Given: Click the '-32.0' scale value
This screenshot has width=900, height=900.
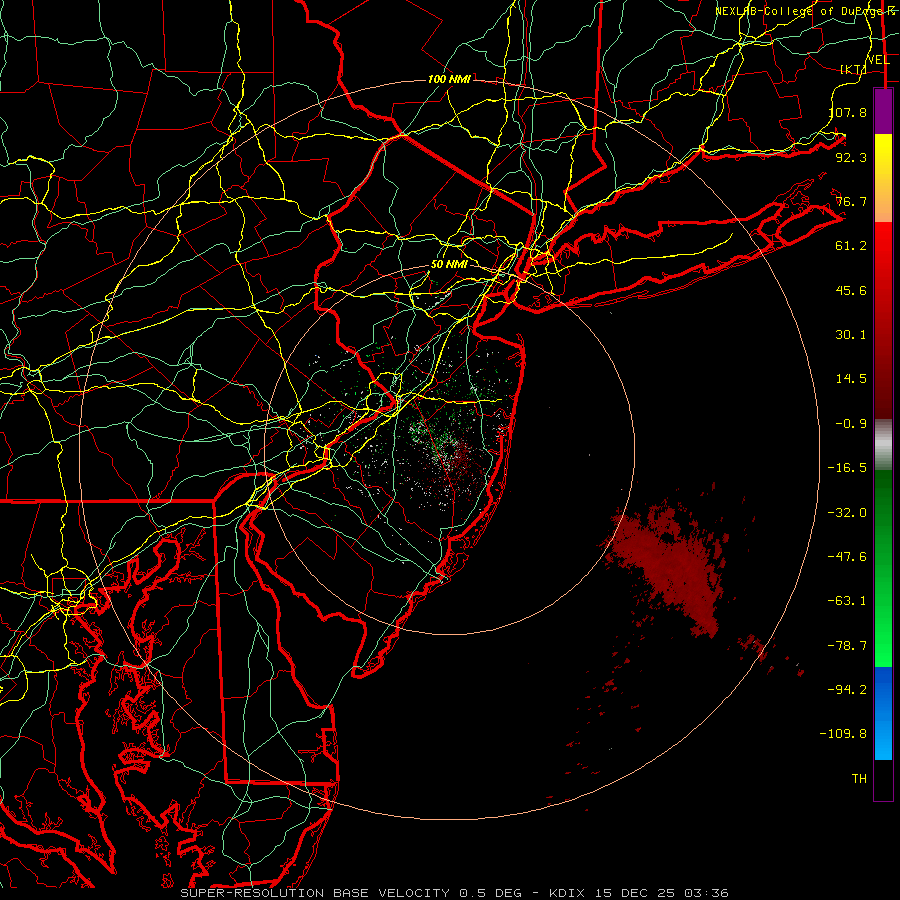Looking at the screenshot, I should (847, 513).
